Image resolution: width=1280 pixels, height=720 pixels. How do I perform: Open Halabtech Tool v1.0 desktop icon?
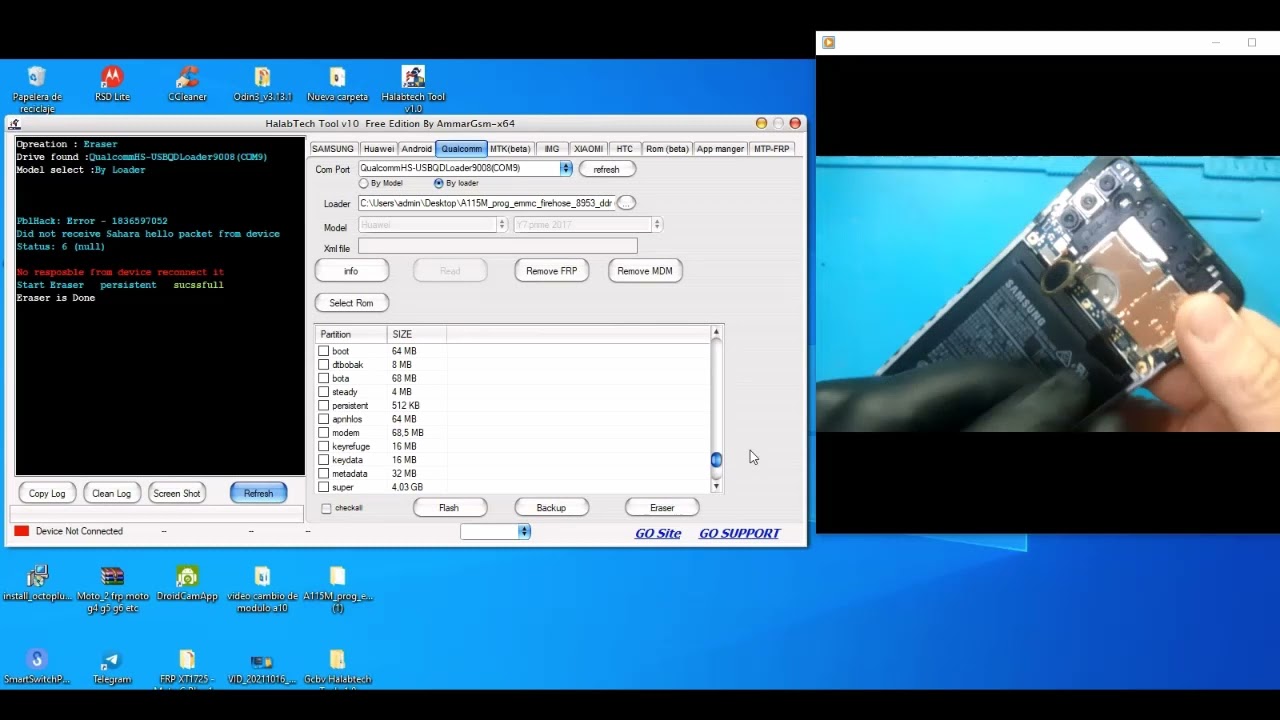(x=413, y=88)
